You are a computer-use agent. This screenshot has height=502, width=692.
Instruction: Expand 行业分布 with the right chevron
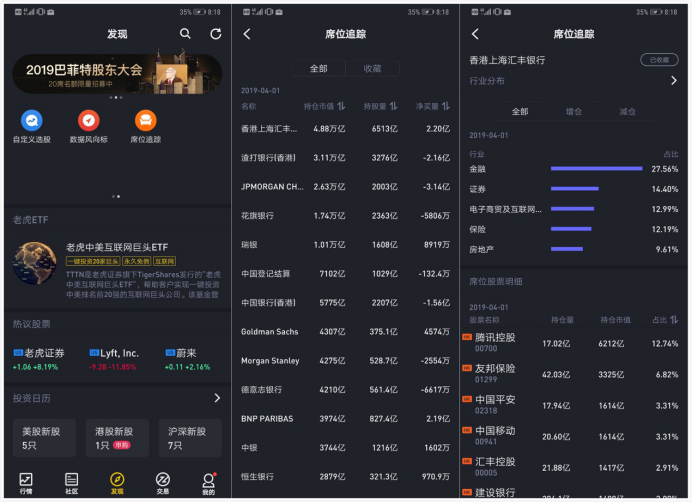coord(673,80)
